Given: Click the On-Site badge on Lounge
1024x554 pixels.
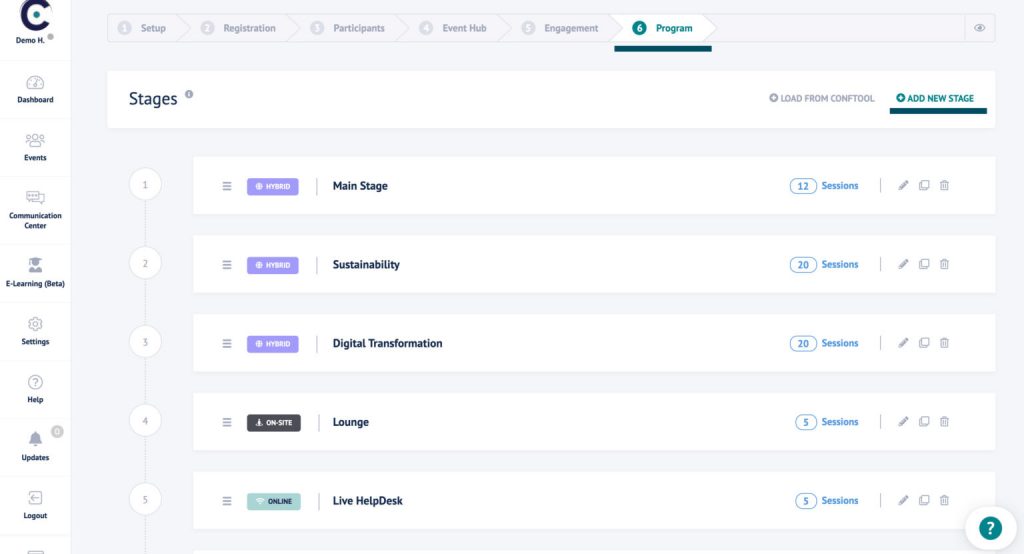Looking at the screenshot, I should 274,423.
